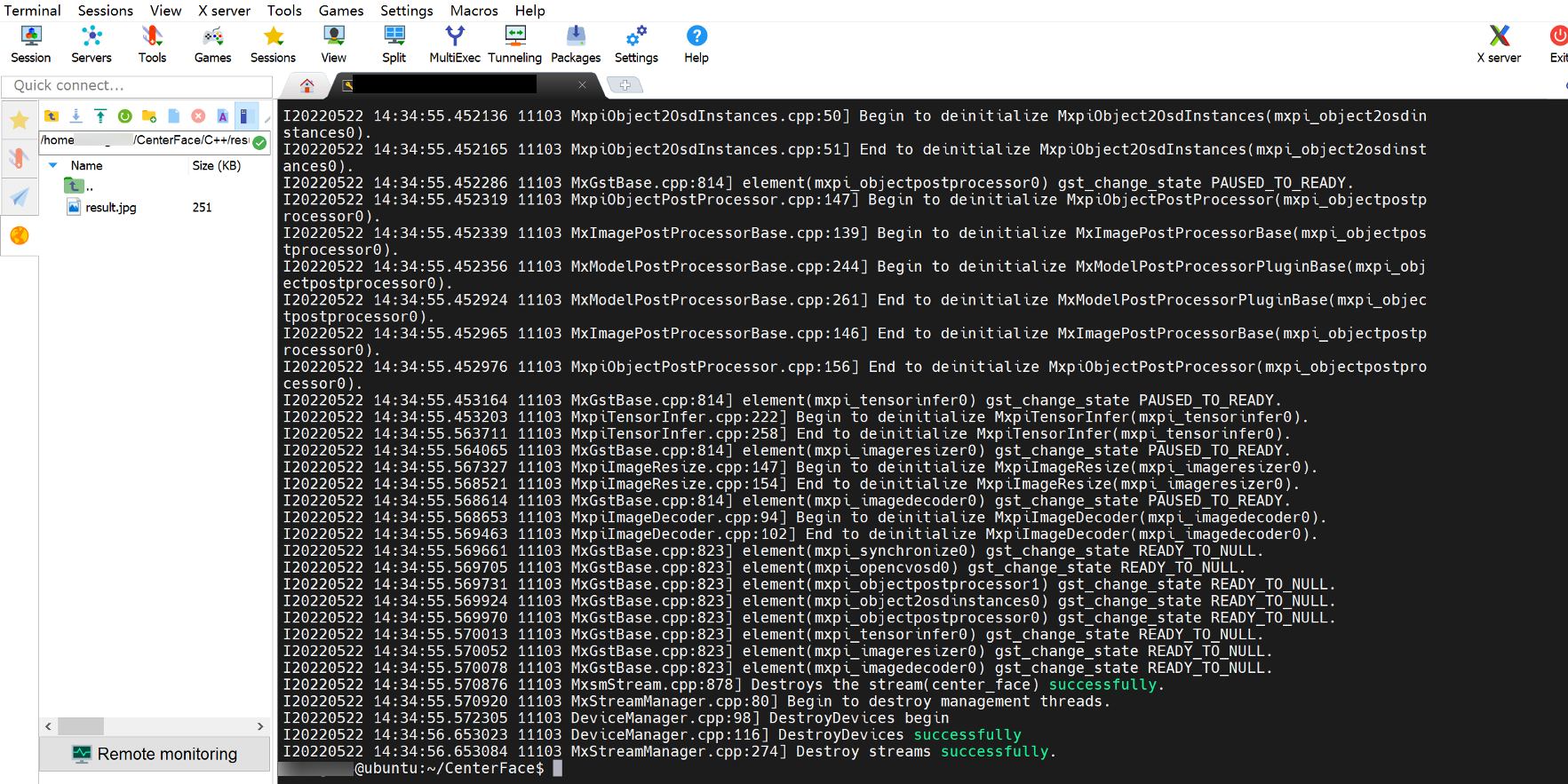Viewport: 1568px width, 784px height.
Task: Click the right arrow of file list scrollbar
Action: tap(260, 726)
